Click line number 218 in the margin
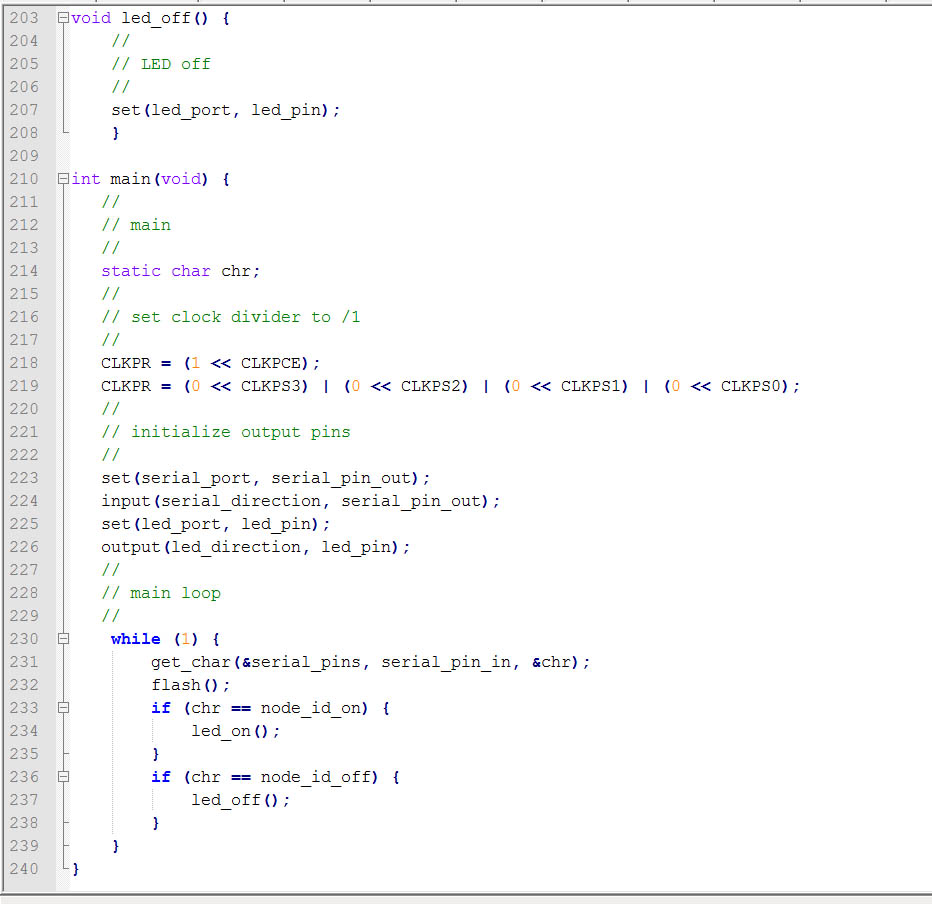This screenshot has height=904, width=932. click(x=24, y=363)
